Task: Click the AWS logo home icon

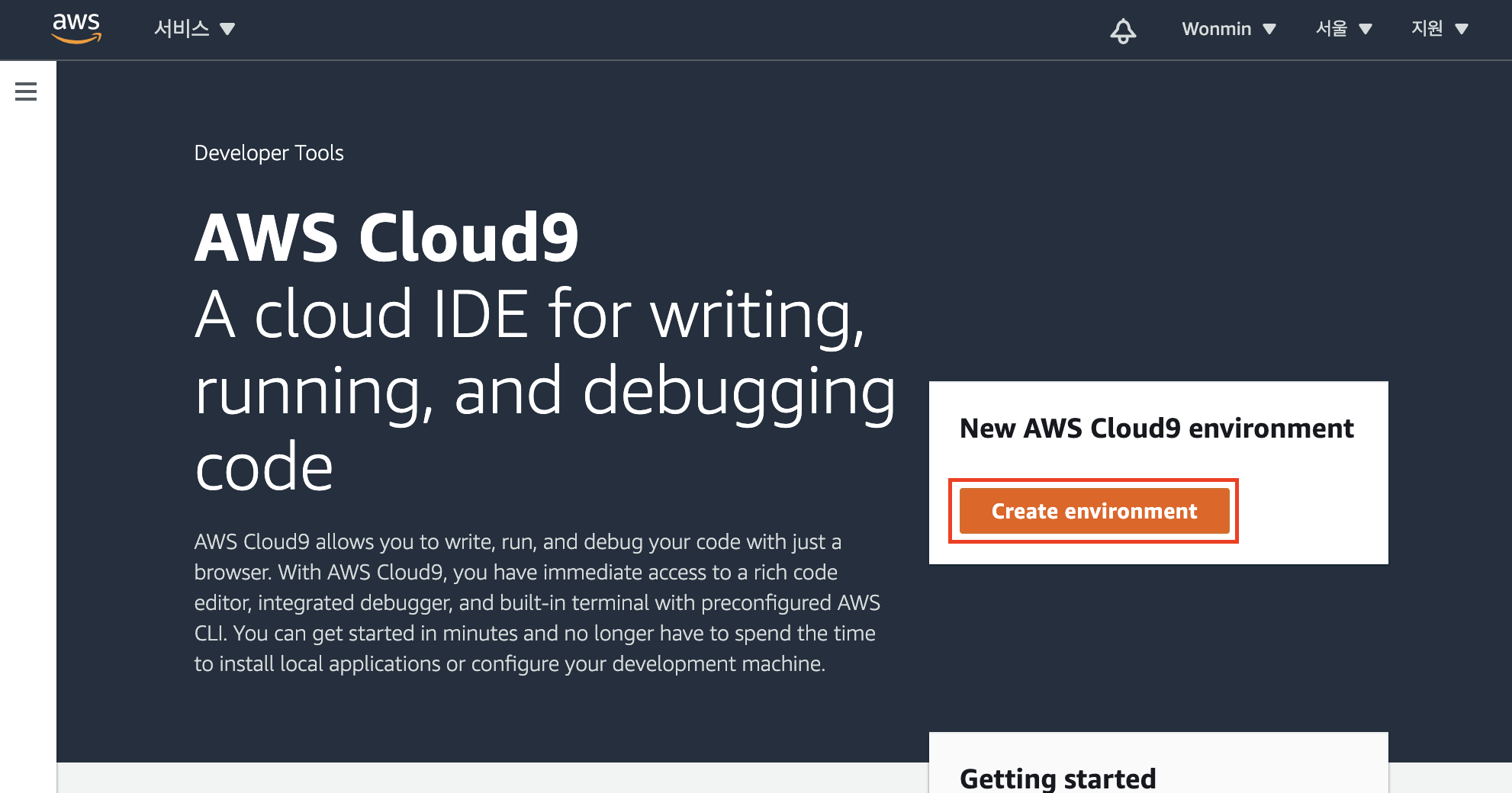Action: point(76,28)
